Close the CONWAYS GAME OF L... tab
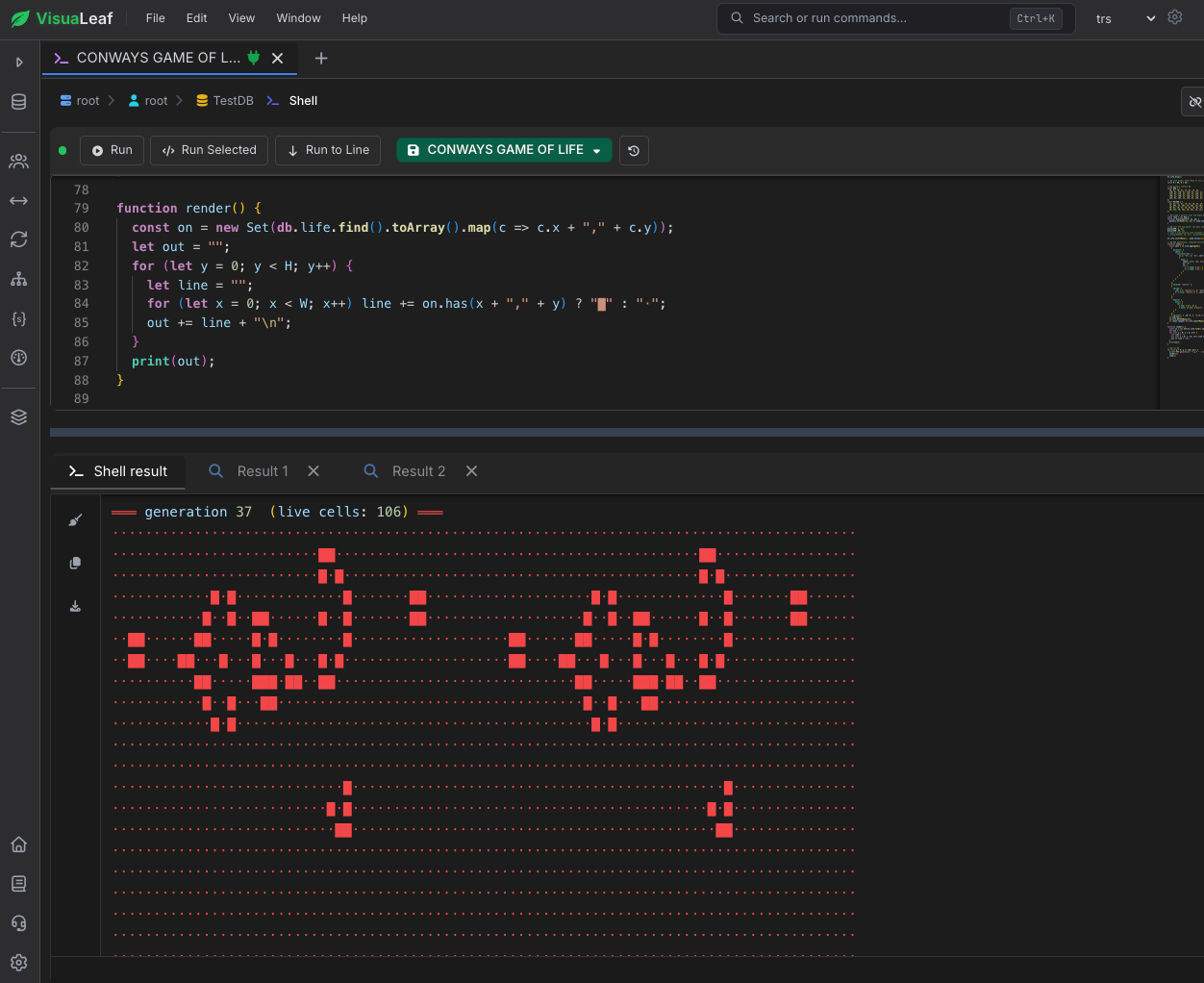 click(278, 59)
